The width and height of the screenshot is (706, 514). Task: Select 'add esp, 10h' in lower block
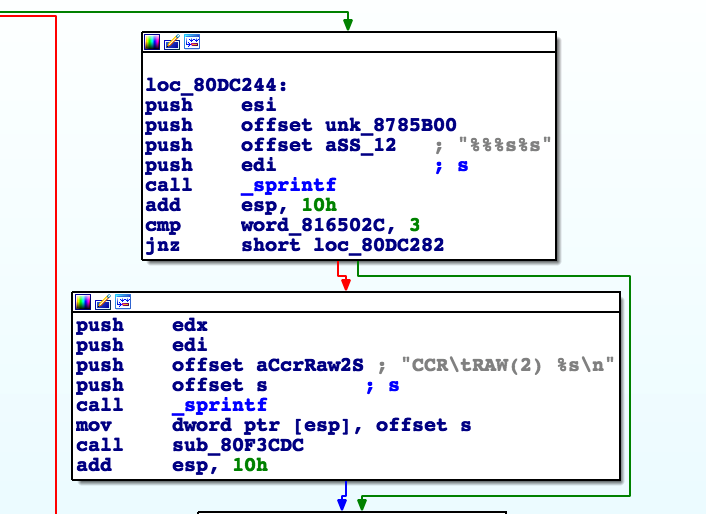pos(172,465)
